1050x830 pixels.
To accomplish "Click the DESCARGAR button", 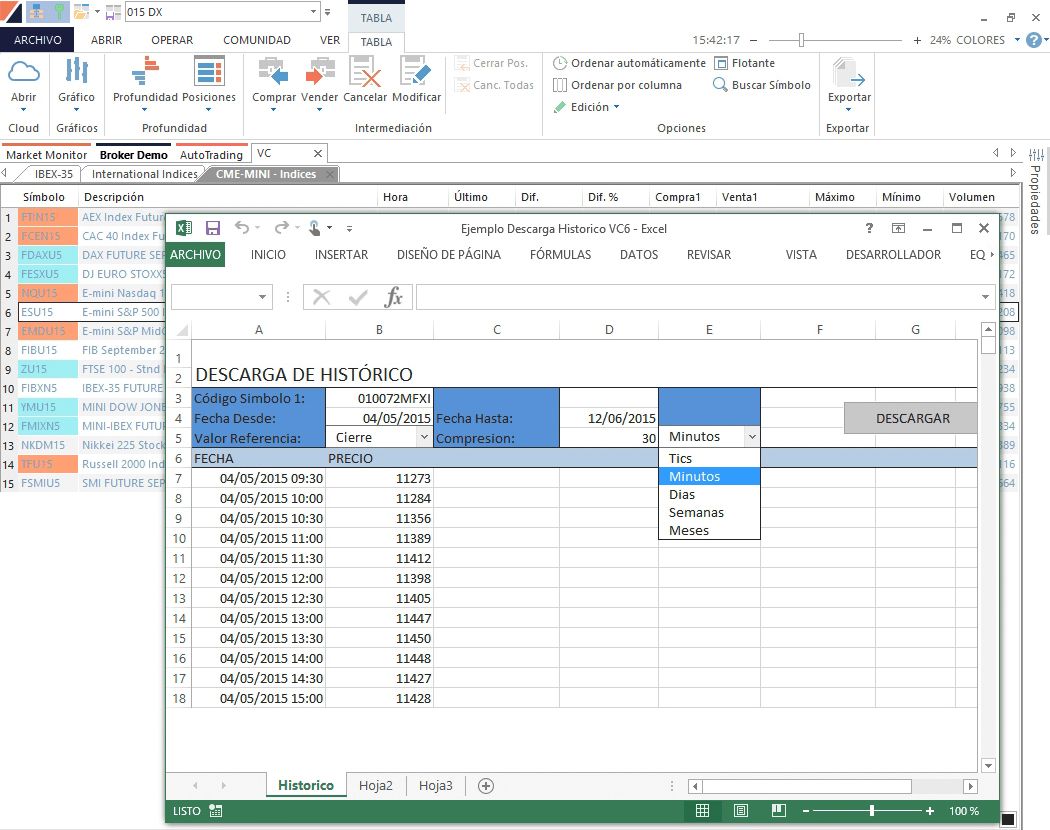I will click(x=912, y=418).
